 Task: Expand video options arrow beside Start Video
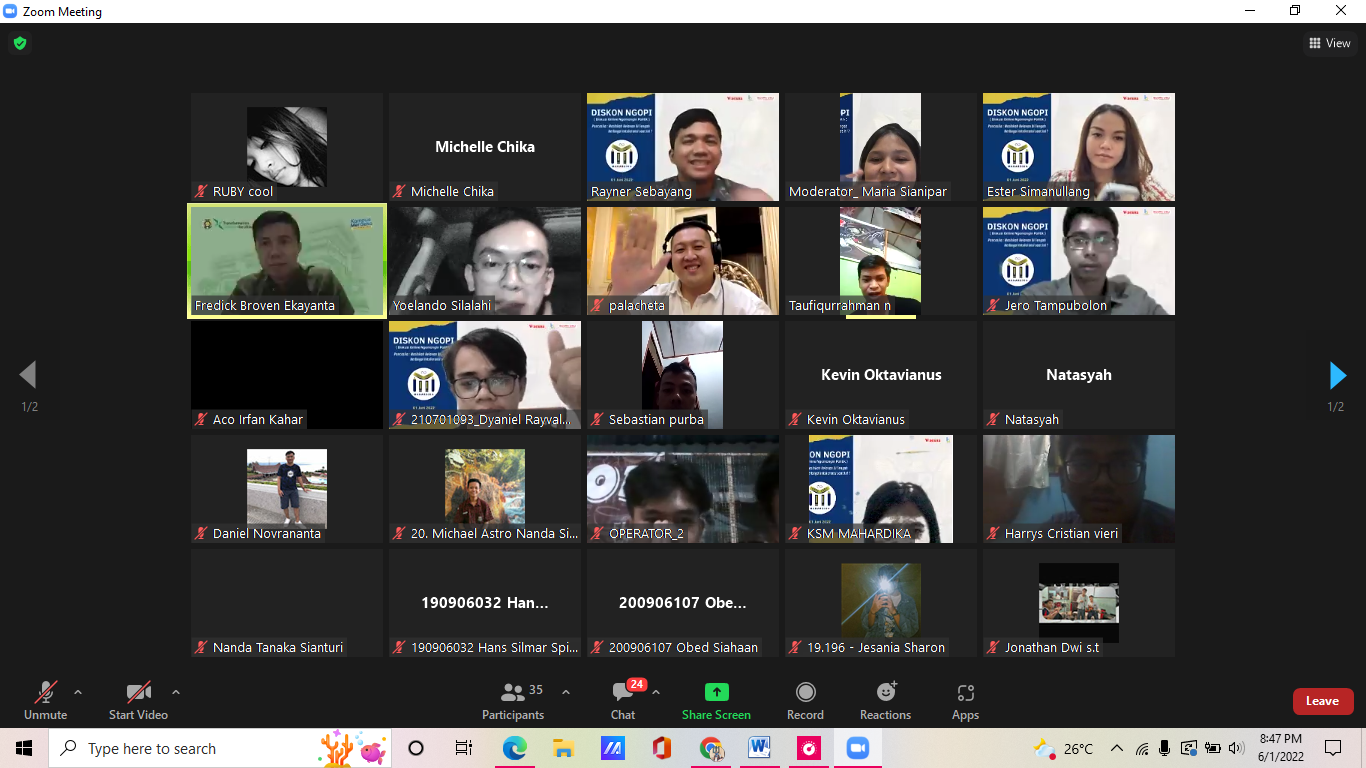point(176,692)
